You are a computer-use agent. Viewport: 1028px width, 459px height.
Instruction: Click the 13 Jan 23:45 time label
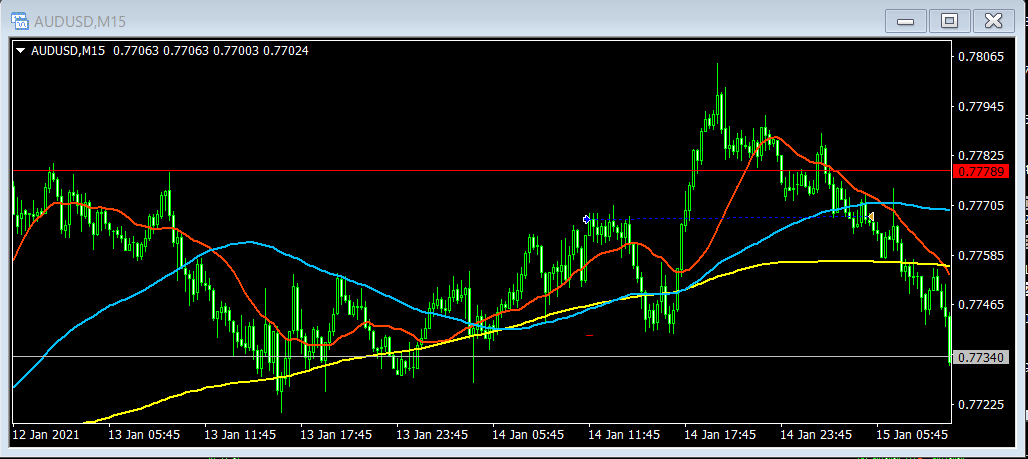[x=433, y=435]
